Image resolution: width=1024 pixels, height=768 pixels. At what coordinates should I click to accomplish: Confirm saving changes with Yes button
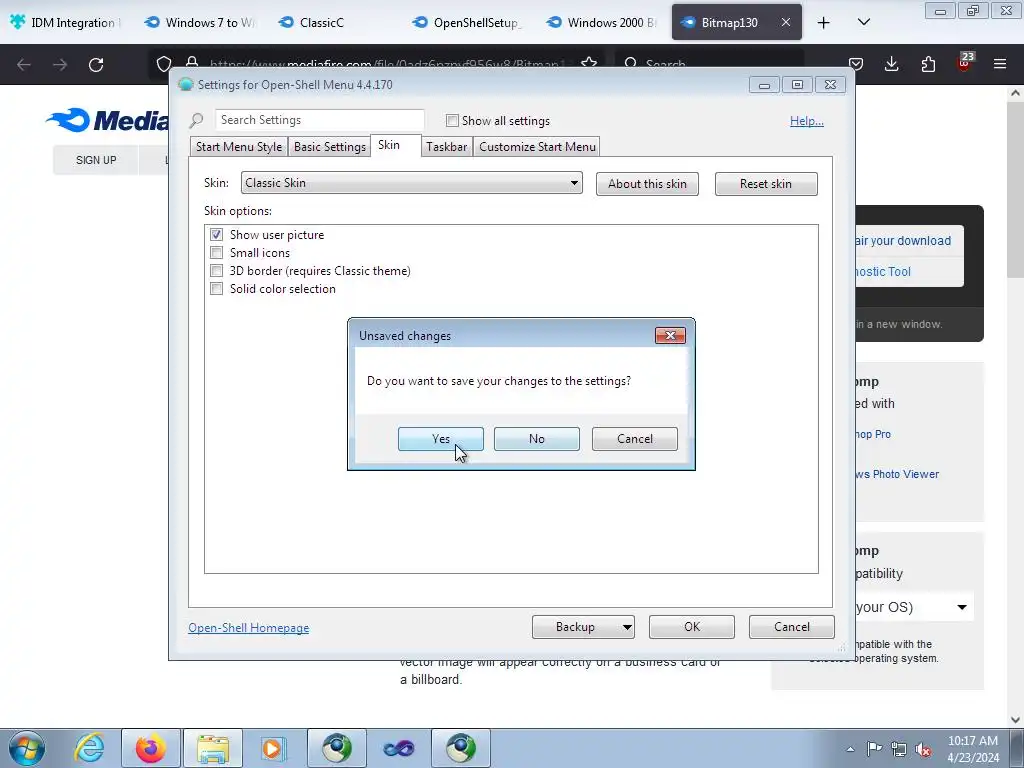pos(441,439)
